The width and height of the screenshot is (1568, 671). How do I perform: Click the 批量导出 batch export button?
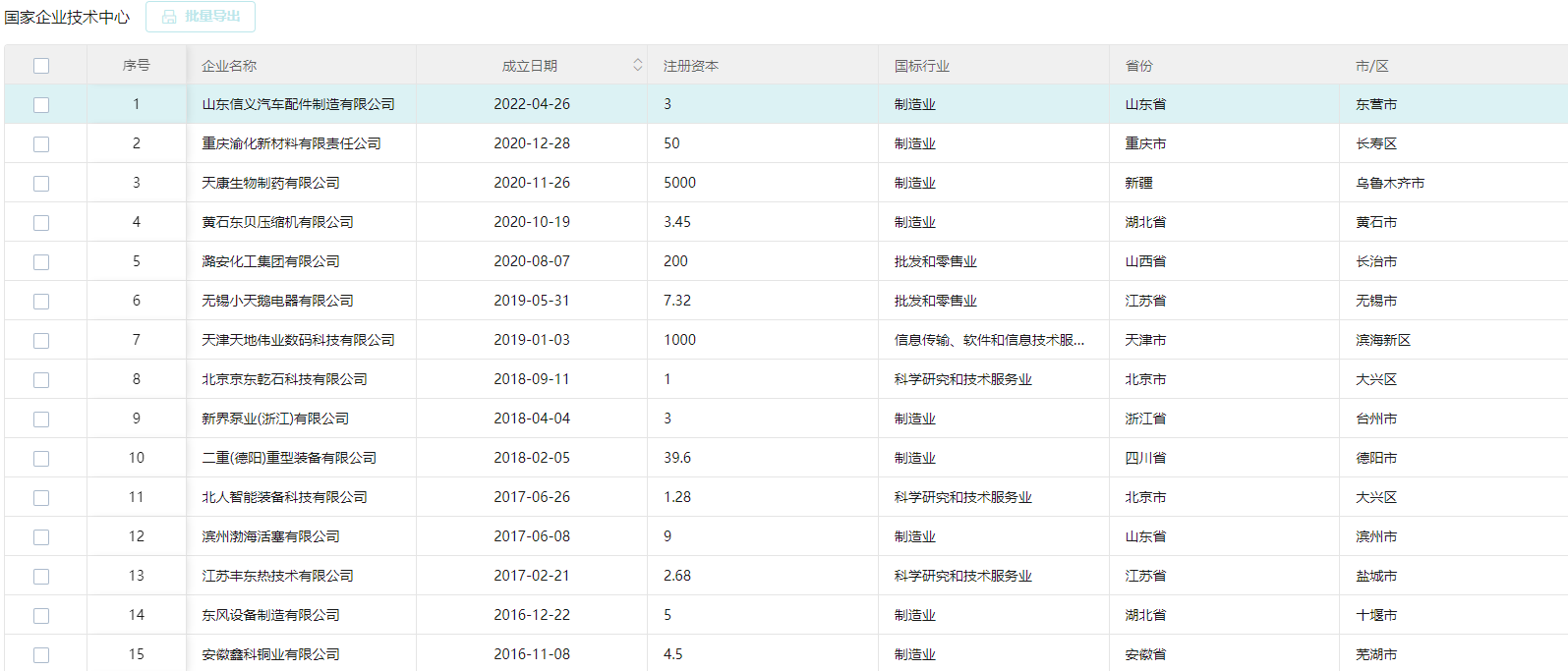pyautogui.click(x=201, y=17)
